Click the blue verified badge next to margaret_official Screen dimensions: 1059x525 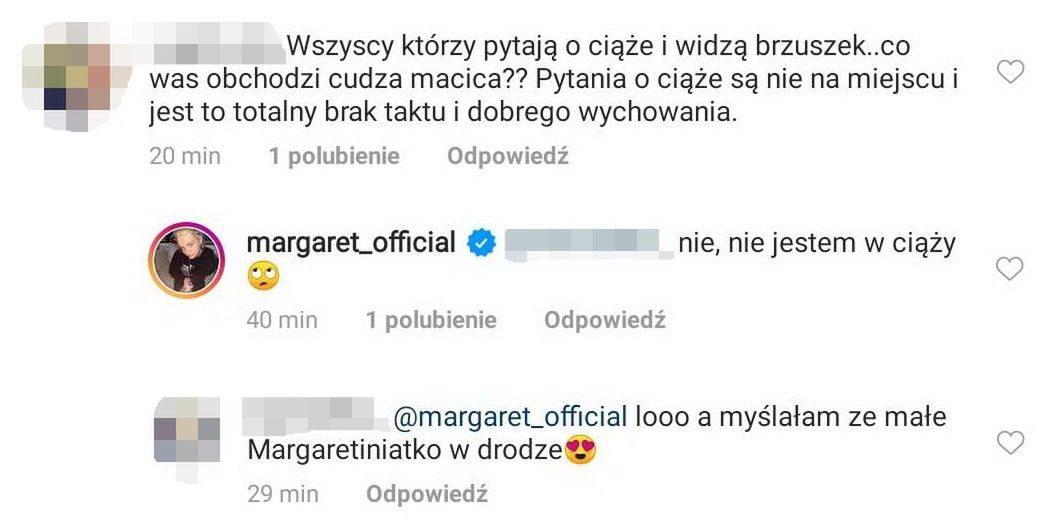point(482,243)
